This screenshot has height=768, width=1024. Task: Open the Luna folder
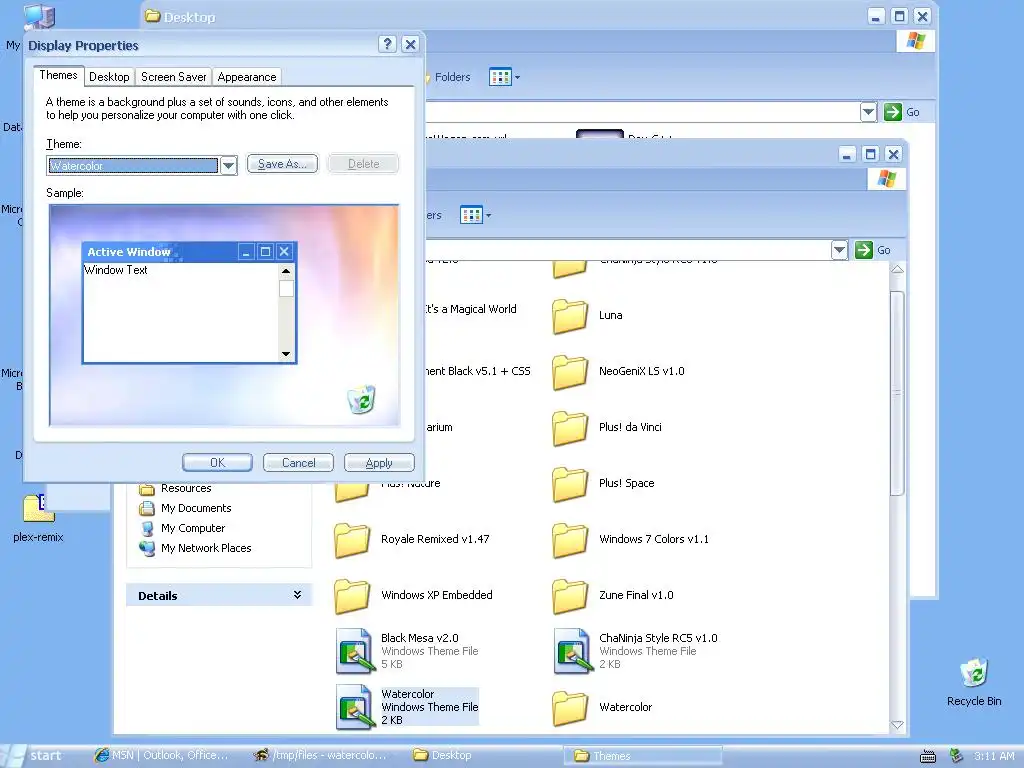coord(588,315)
